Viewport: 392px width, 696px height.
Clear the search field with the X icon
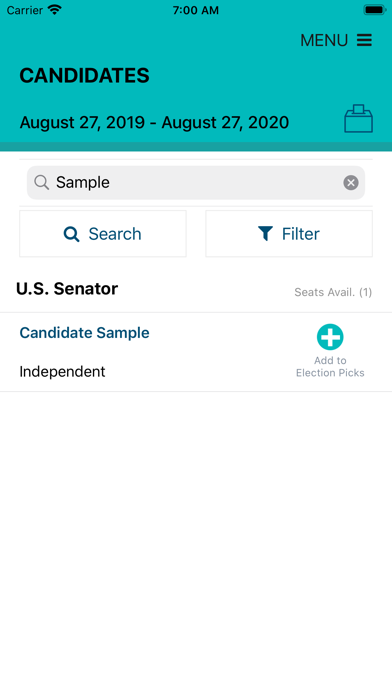tap(351, 182)
